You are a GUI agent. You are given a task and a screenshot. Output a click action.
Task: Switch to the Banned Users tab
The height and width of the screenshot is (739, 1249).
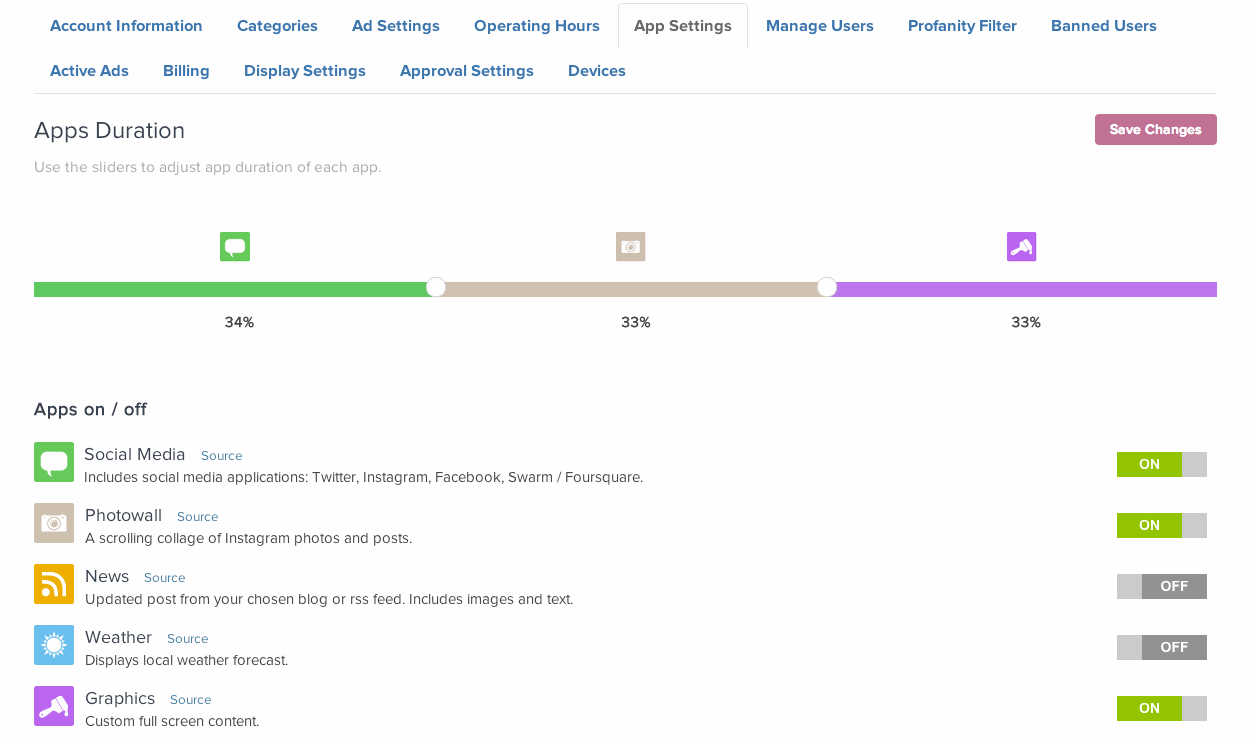tap(1103, 25)
